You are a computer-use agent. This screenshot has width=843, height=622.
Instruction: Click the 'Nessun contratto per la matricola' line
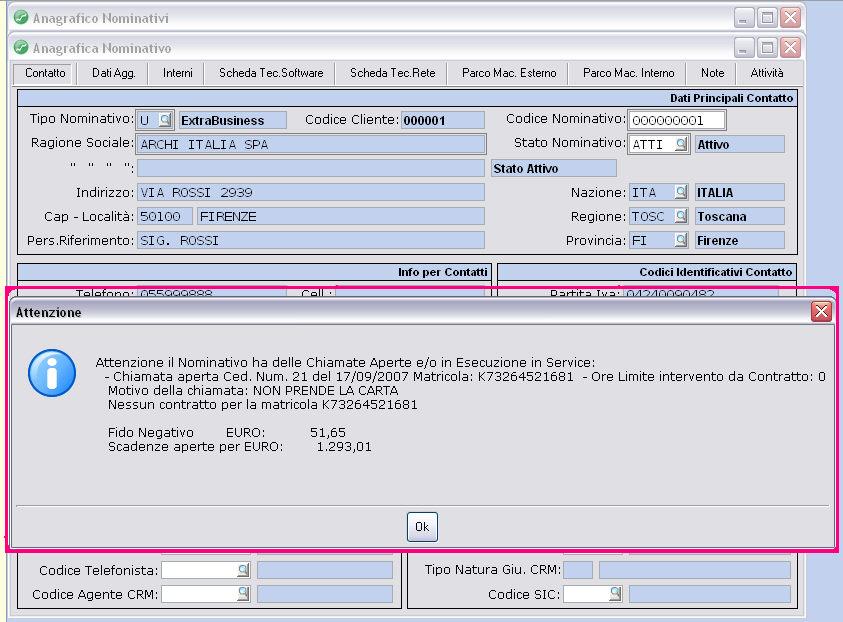click(262, 404)
